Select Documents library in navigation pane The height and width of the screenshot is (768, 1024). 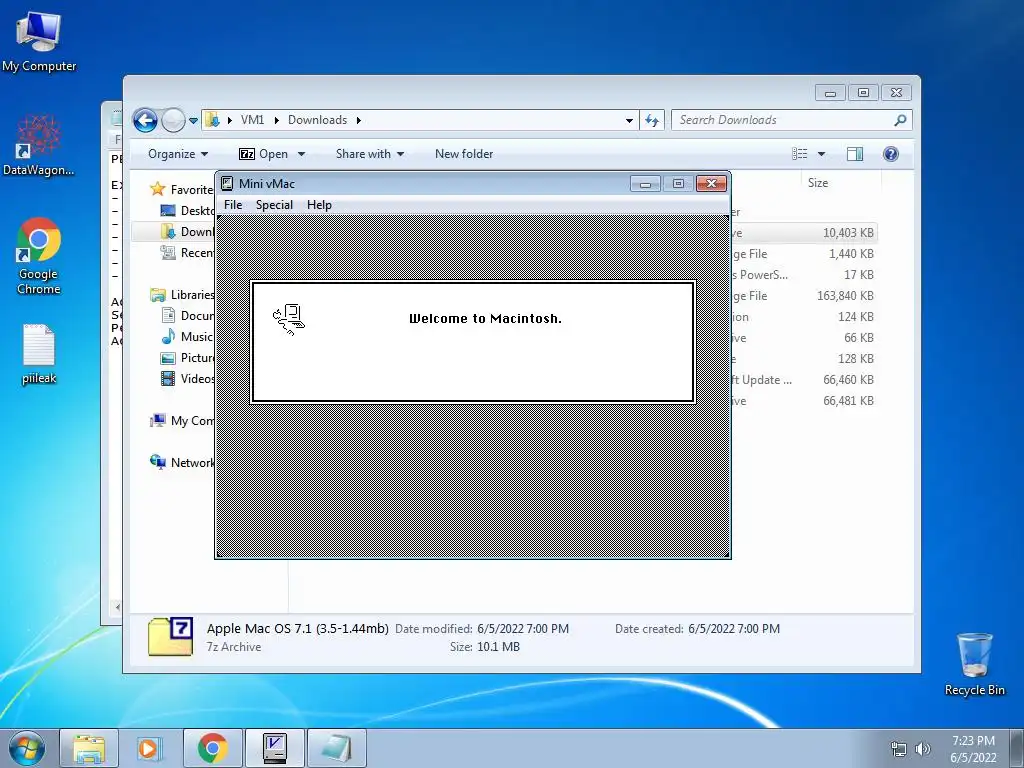tap(187, 315)
